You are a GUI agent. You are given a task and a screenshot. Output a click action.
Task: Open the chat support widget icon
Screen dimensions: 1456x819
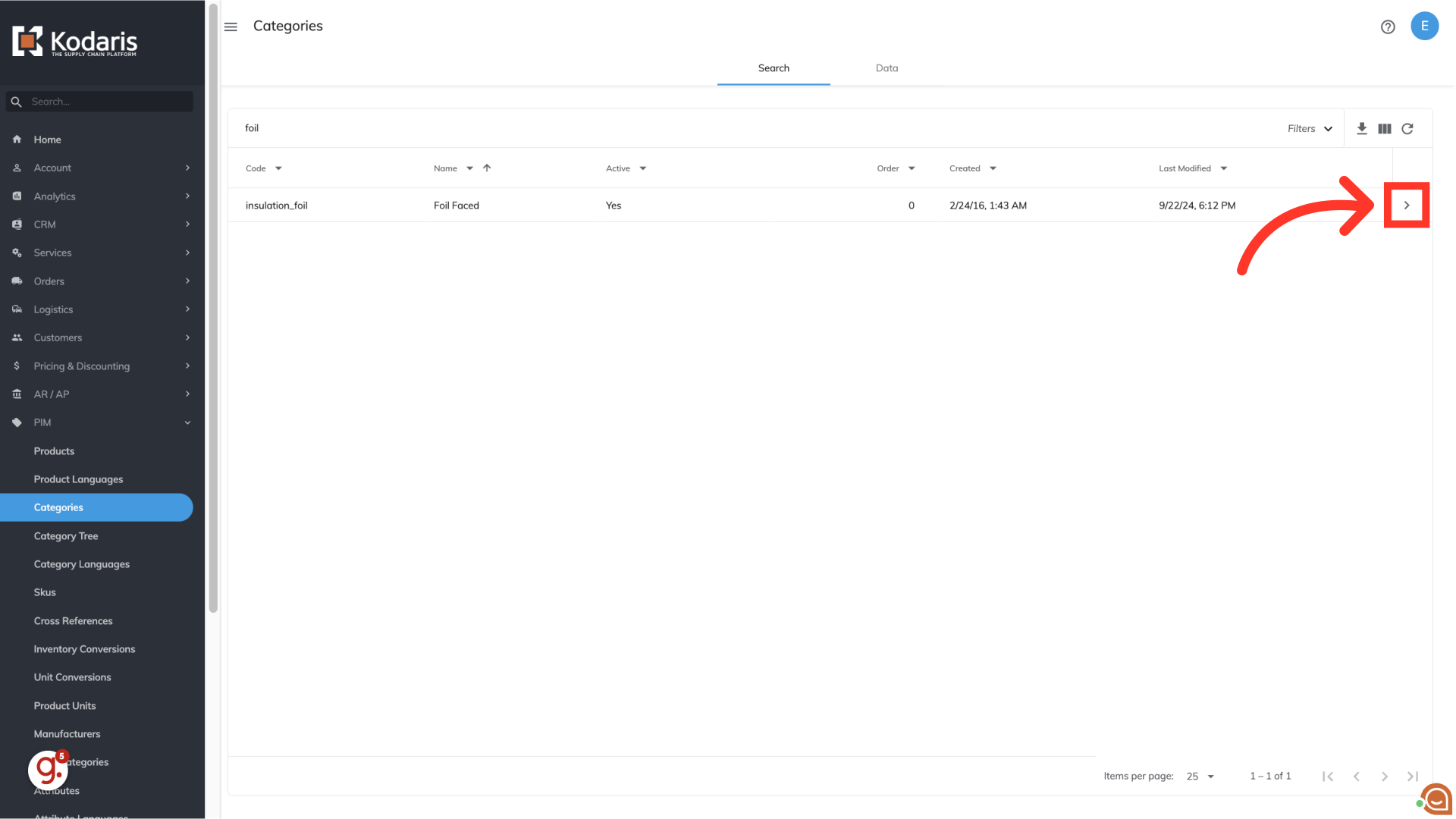click(1436, 799)
